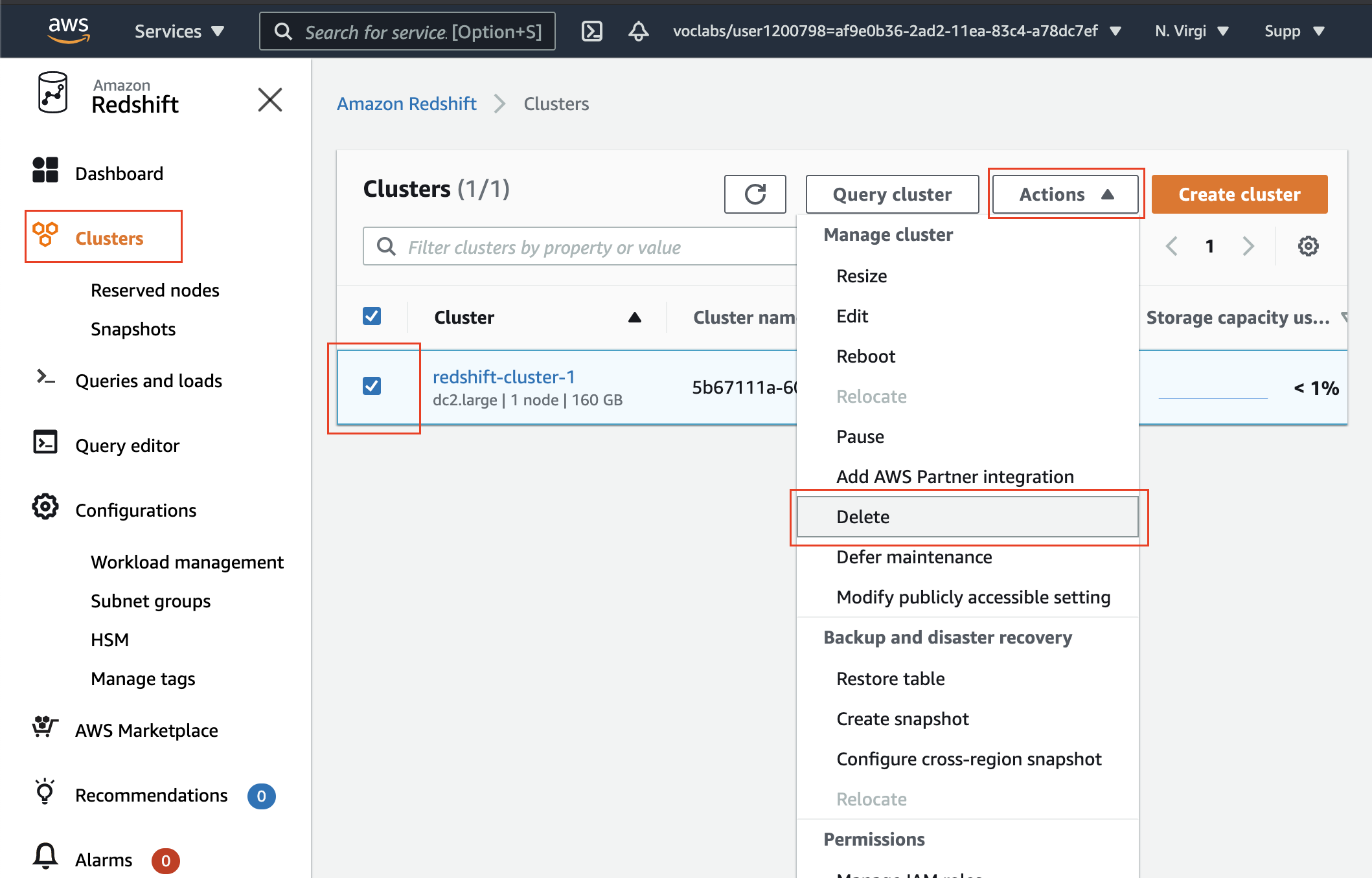Click the Dashboard sidebar icon
Screen dimensions: 1372x878
click(x=45, y=170)
